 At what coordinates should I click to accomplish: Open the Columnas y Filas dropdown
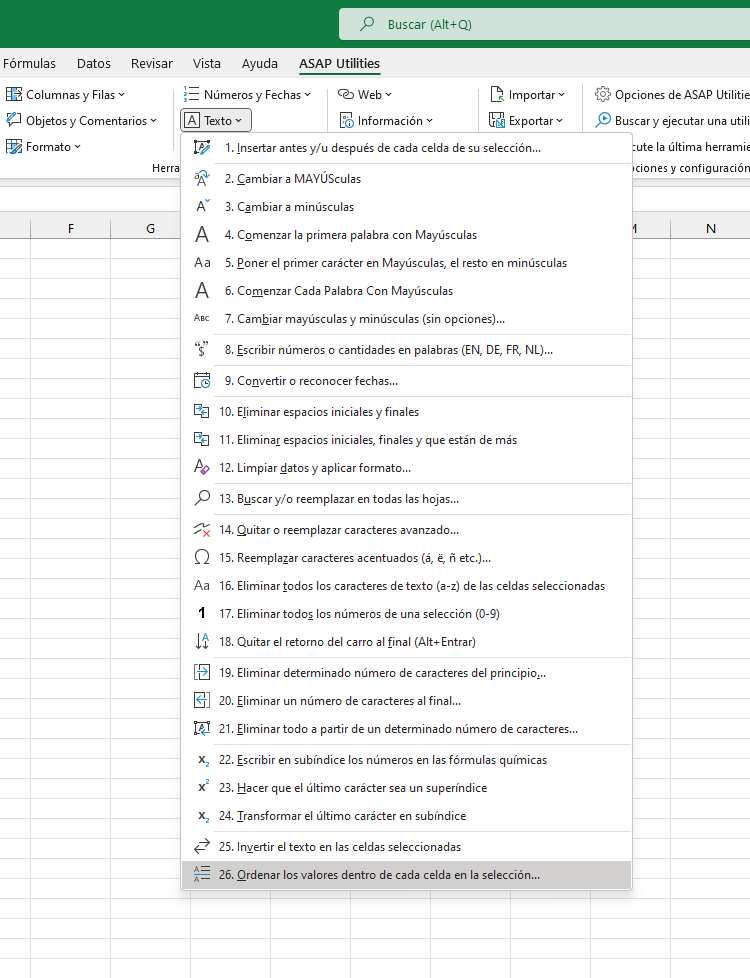coord(66,95)
